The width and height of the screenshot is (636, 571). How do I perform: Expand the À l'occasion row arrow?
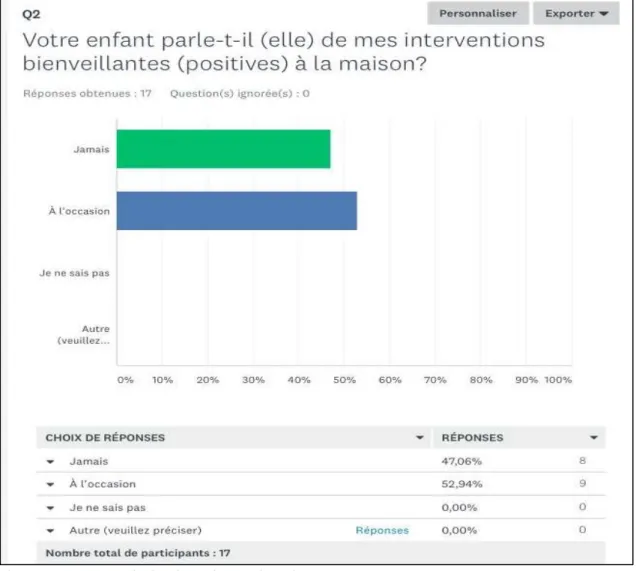point(50,484)
